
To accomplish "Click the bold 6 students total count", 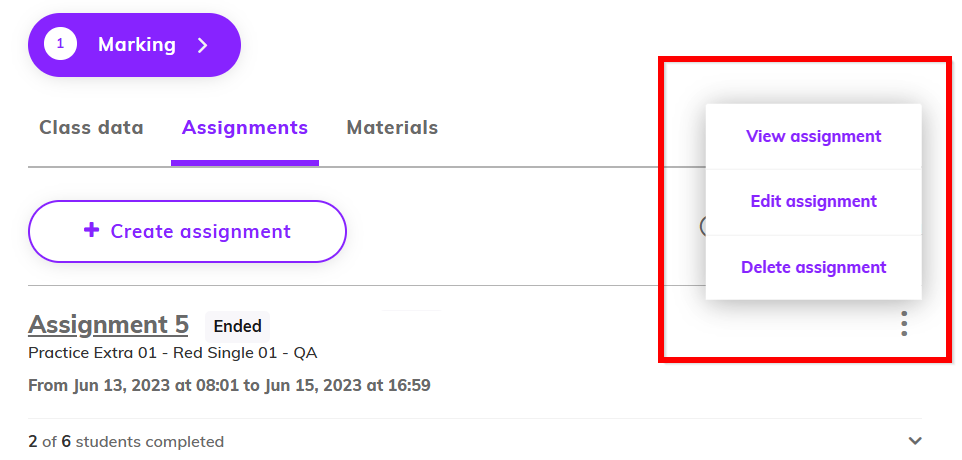I will pos(66,441).
